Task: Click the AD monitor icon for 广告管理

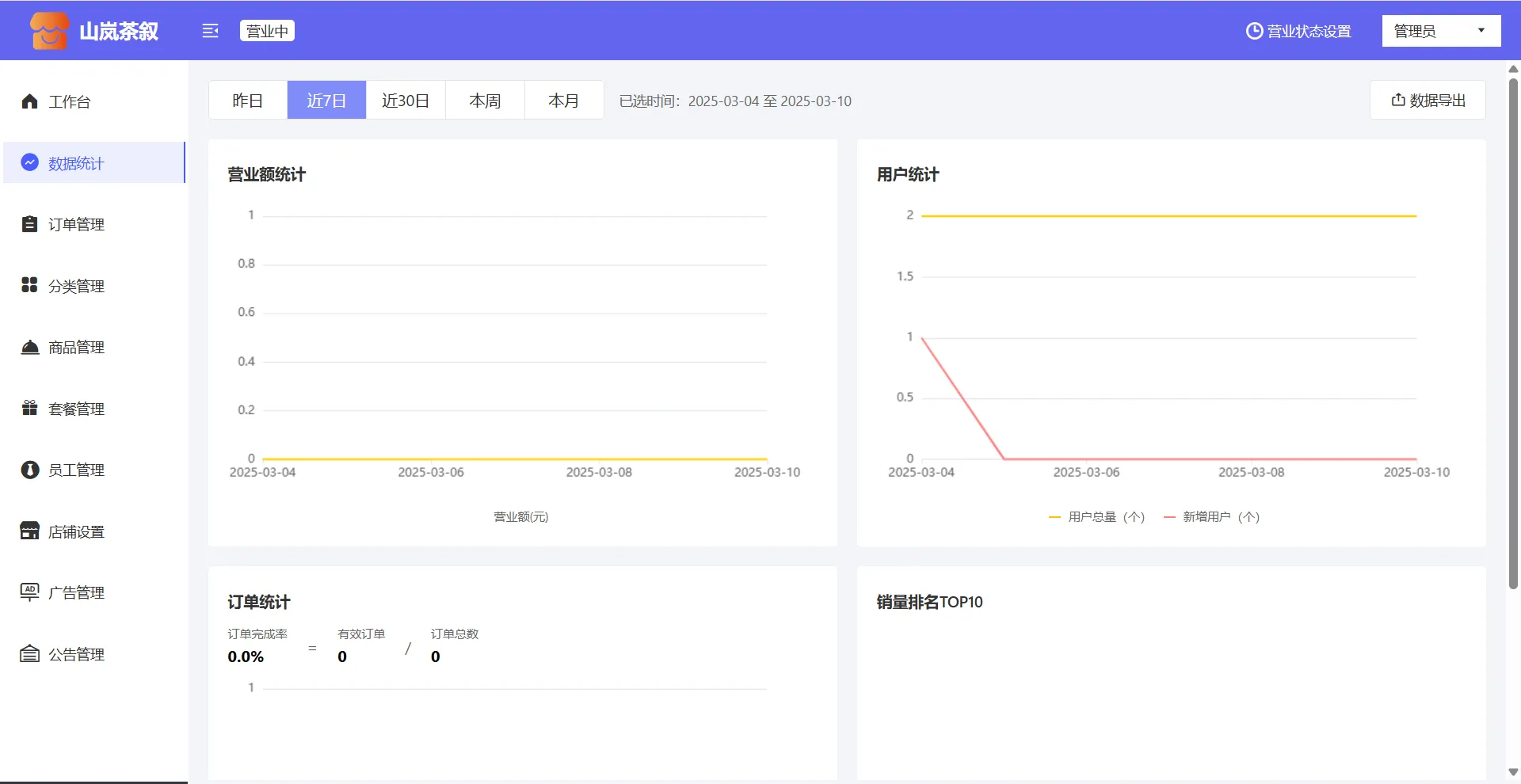Action: tap(29, 592)
